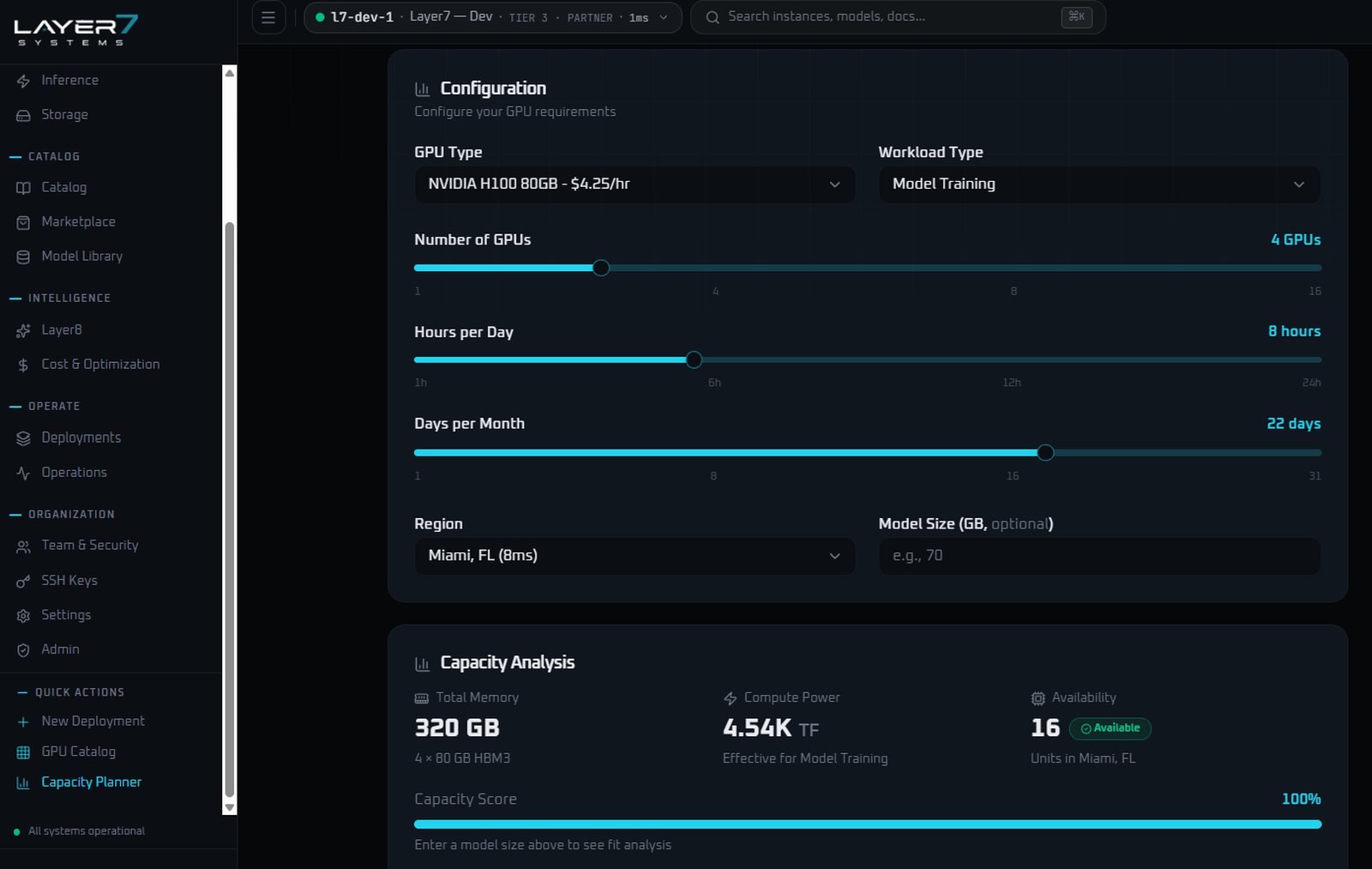Click the Available status badge
This screenshot has width=1372, height=869.
click(1110, 728)
